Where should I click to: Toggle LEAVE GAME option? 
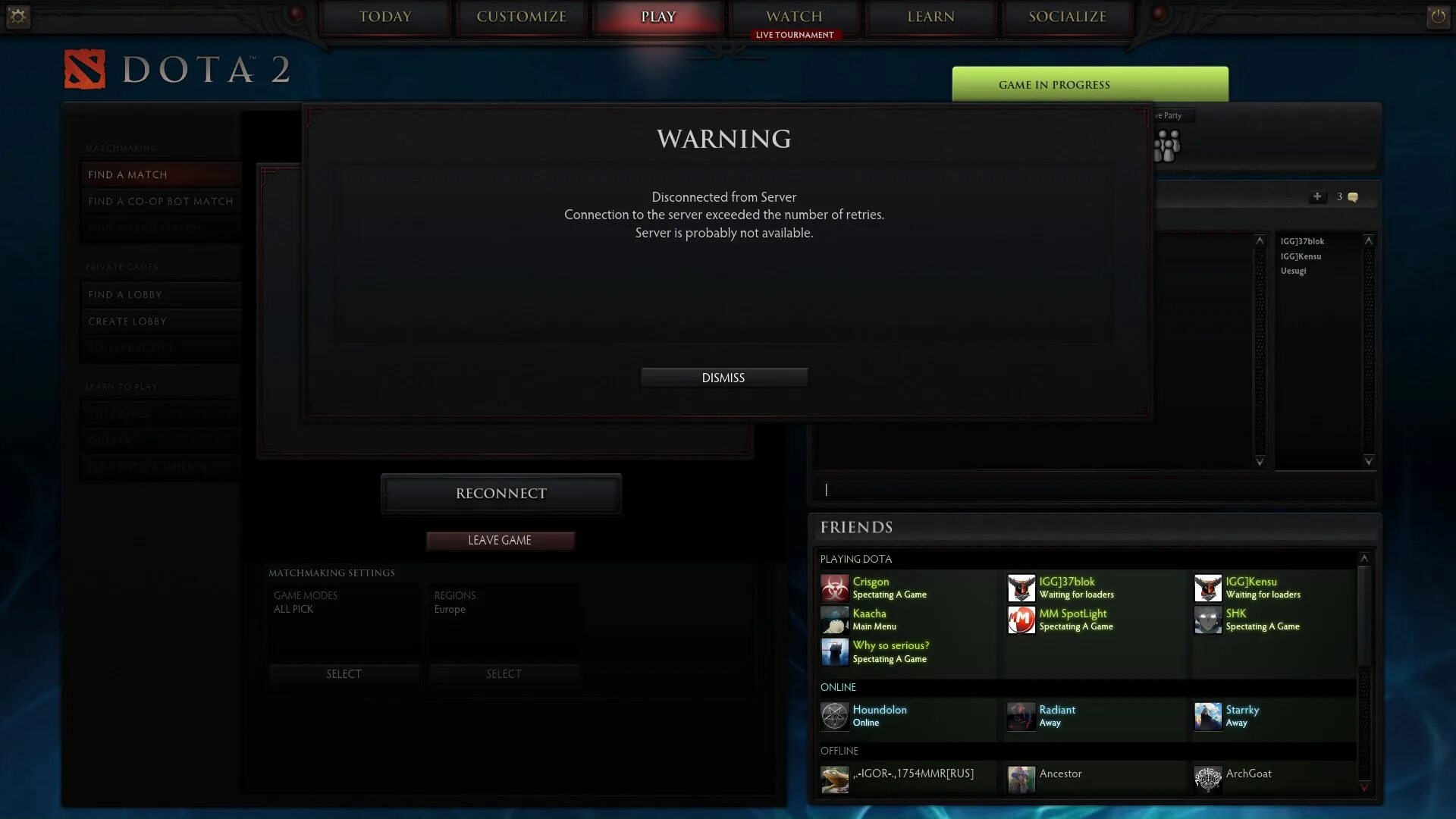(x=500, y=540)
